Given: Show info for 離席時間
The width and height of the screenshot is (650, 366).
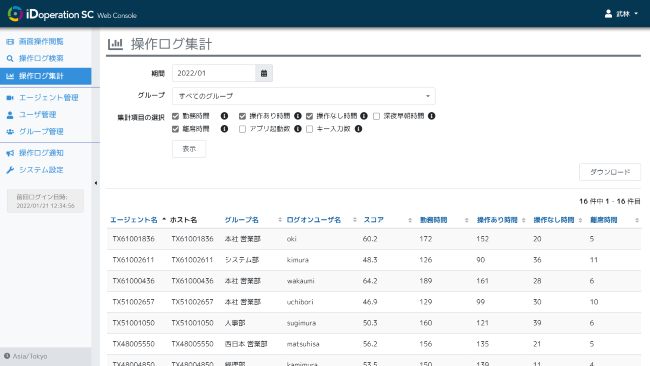Looking at the screenshot, I should (224, 129).
